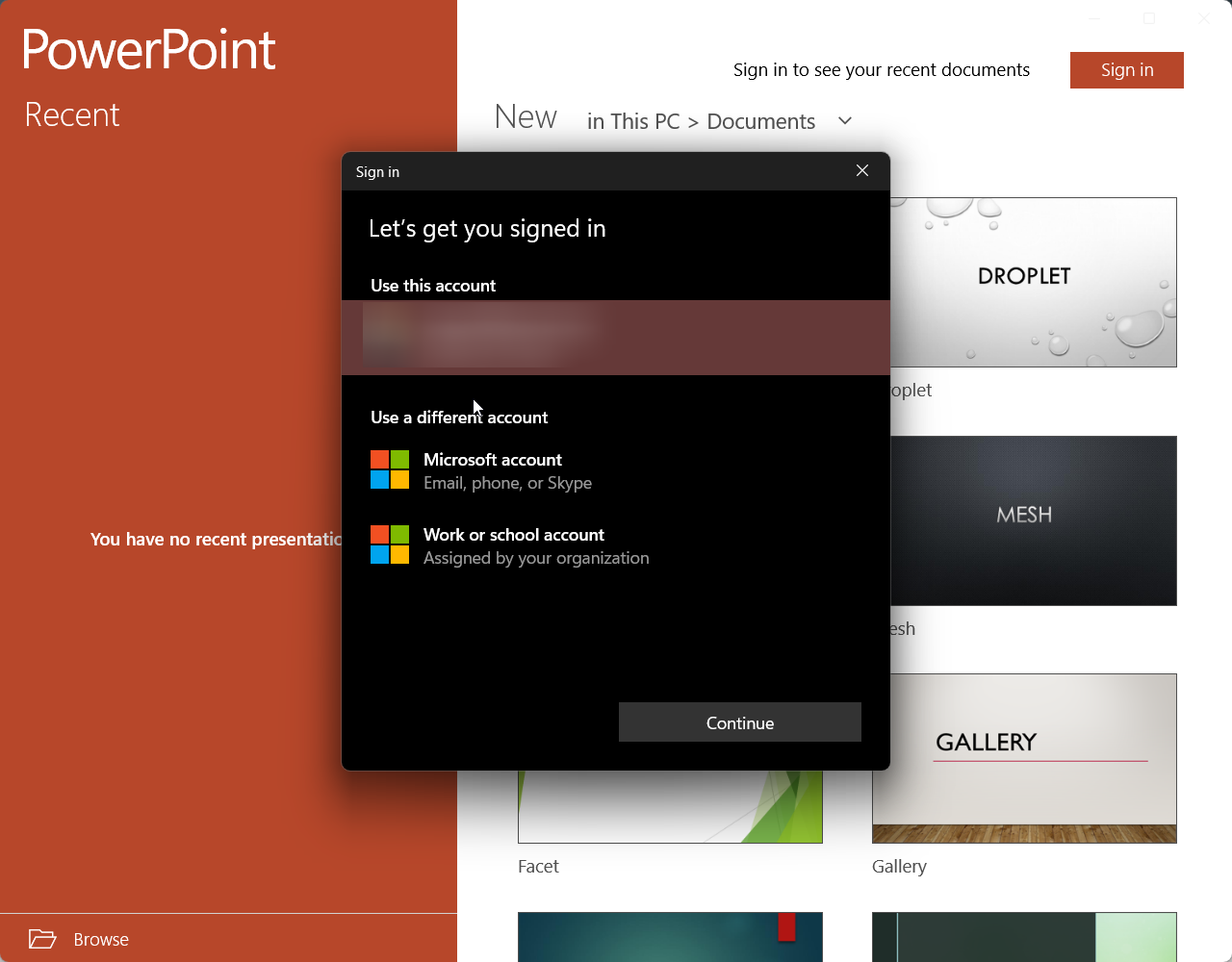
Task: Click the Browse folder icon
Action: coord(42,939)
